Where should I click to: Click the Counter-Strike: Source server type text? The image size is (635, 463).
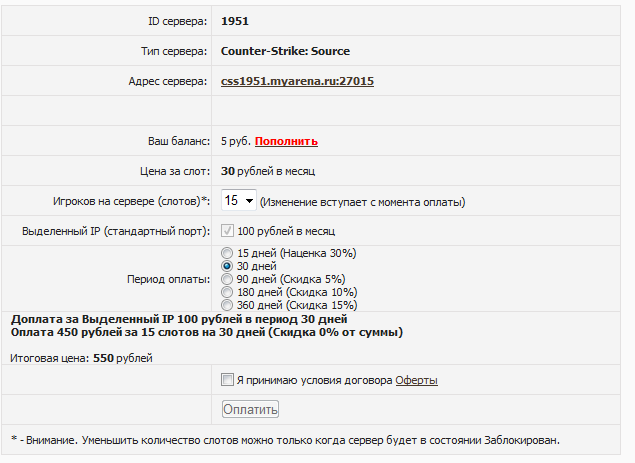pyautogui.click(x=285, y=51)
